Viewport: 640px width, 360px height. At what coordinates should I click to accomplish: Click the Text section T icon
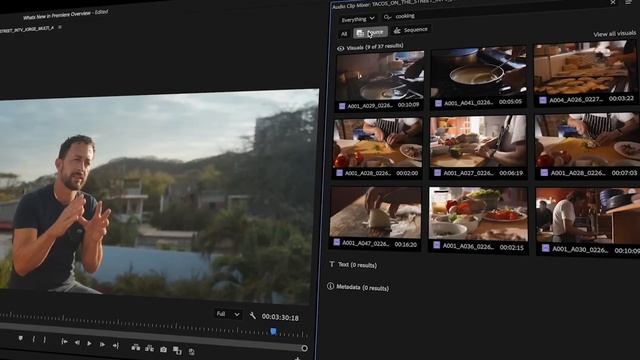(x=332, y=264)
